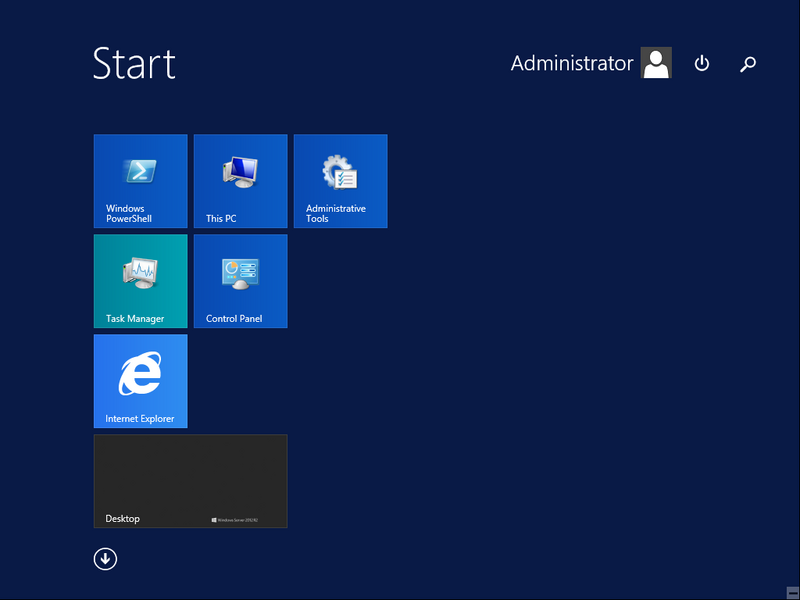Click the 'This PC' tile label
800x600 pixels.
tap(221, 219)
